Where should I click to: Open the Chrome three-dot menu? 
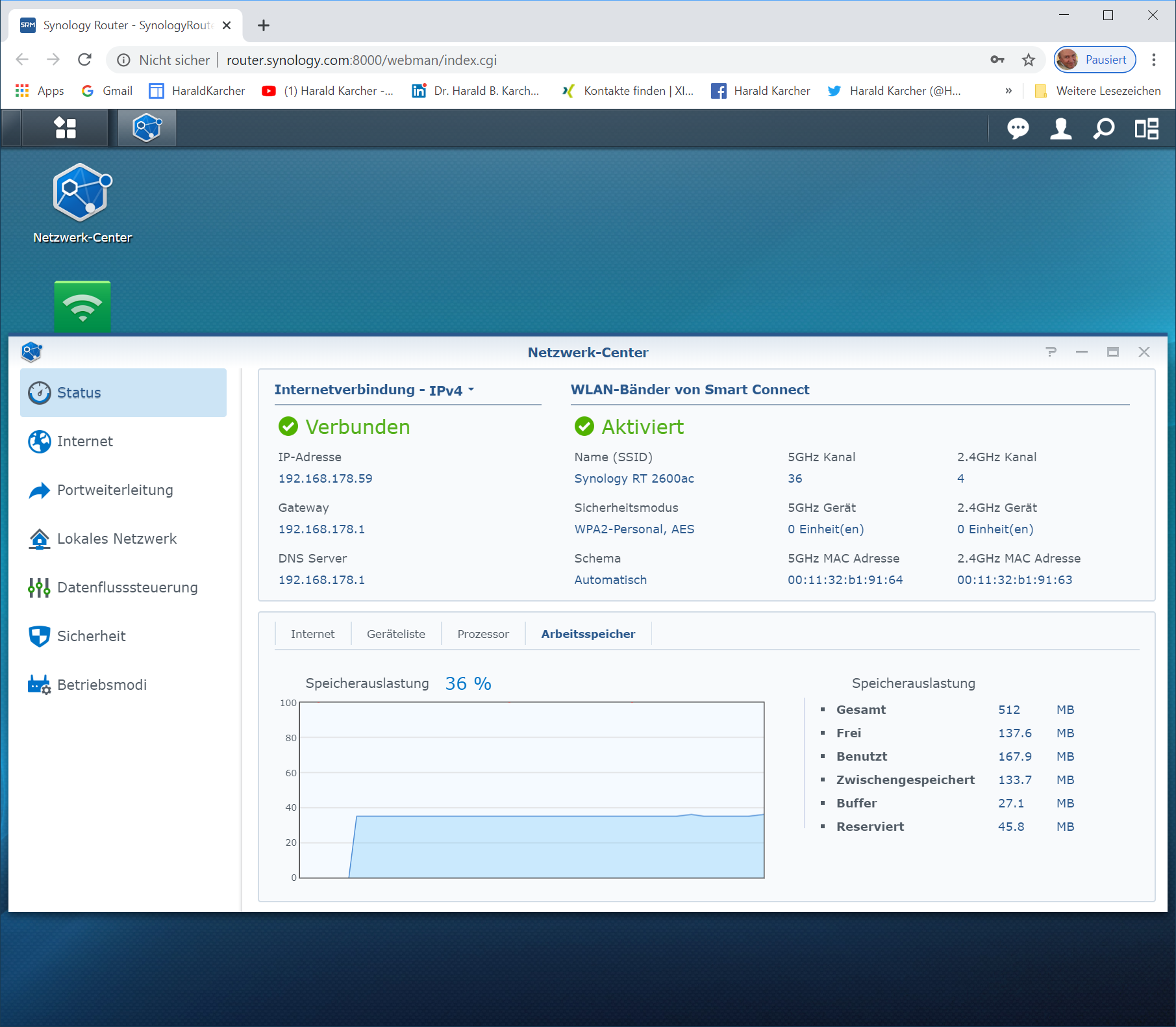[1154, 60]
